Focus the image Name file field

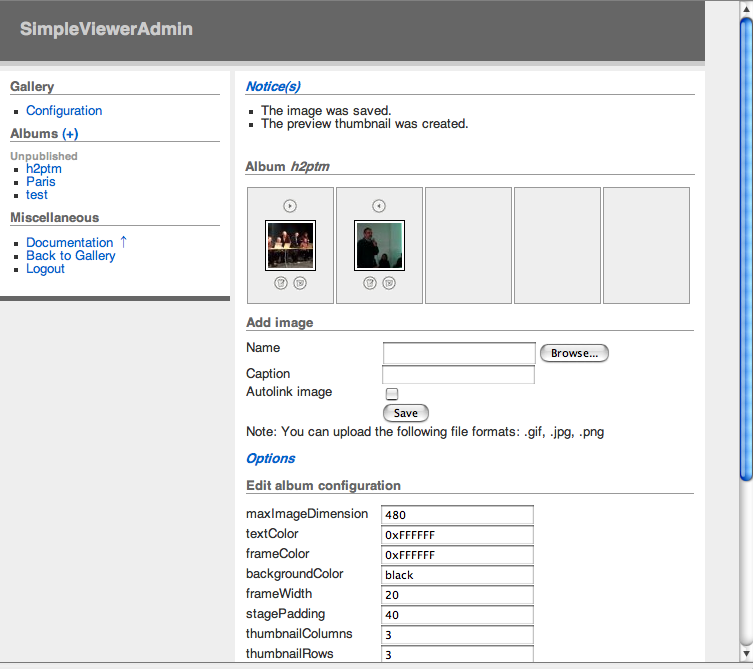pos(459,353)
